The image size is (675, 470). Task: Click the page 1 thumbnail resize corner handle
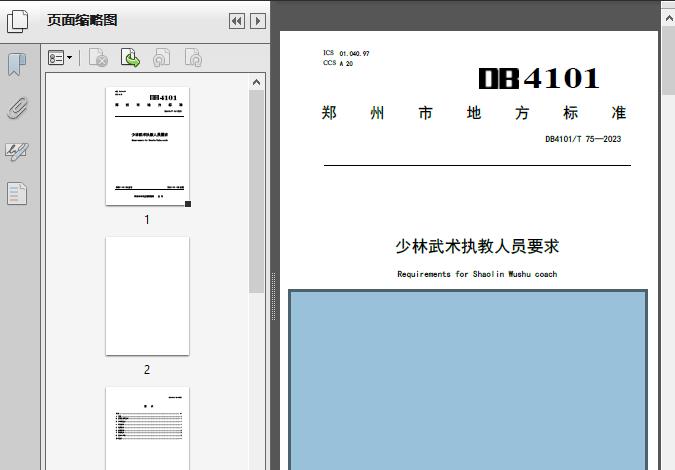(x=188, y=204)
